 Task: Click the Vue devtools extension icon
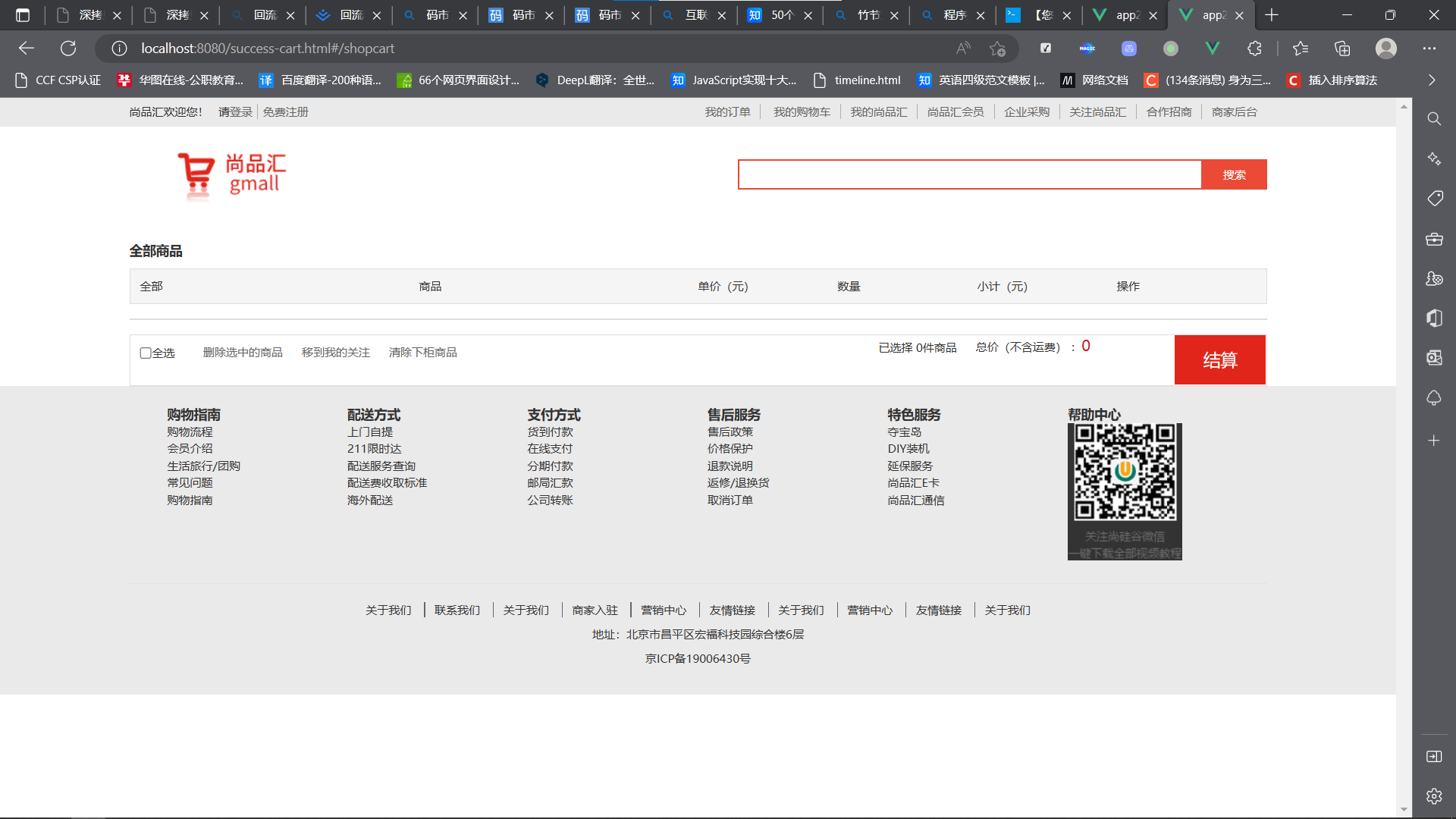[1213, 49]
